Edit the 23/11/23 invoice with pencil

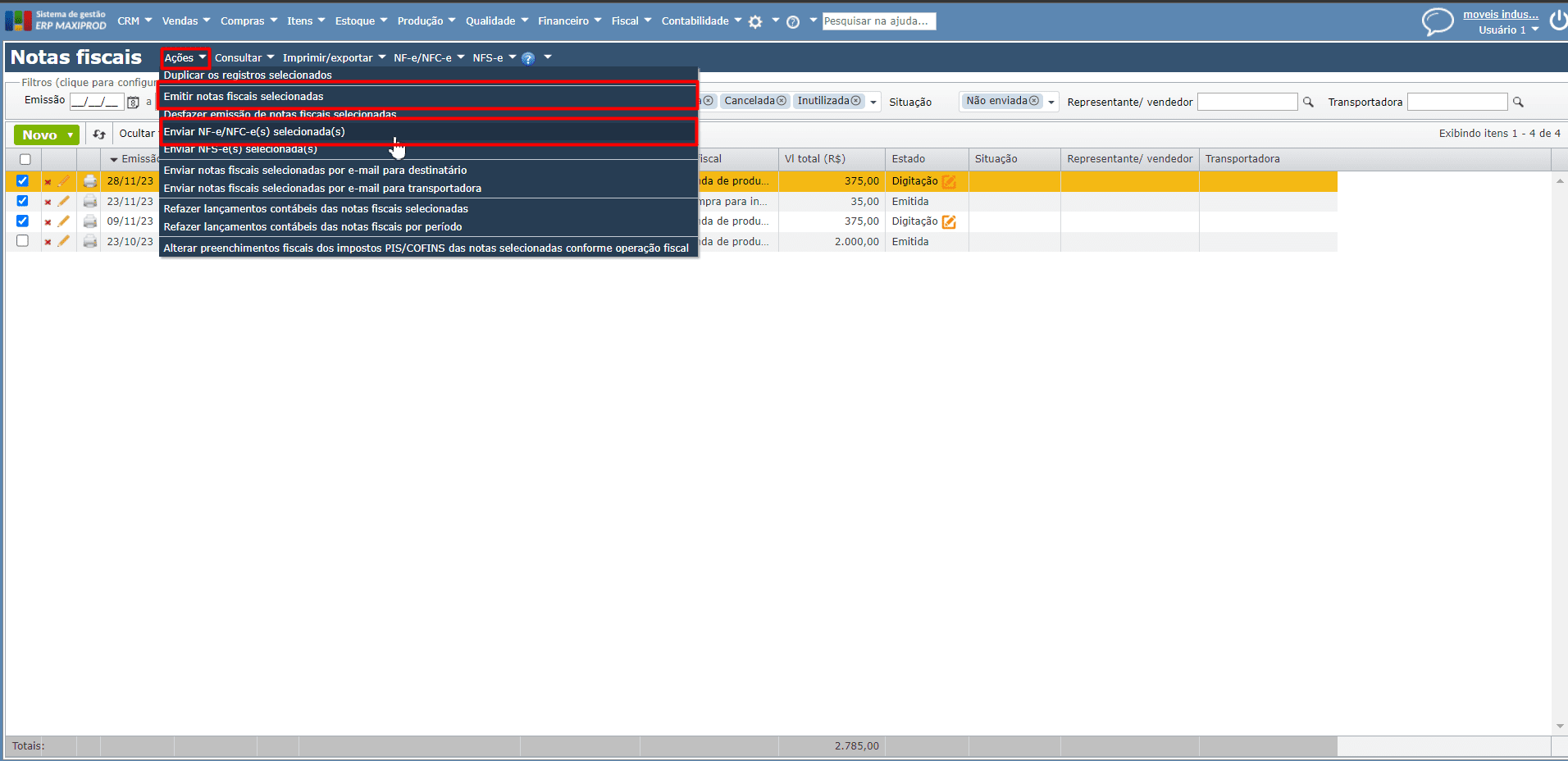(x=64, y=201)
